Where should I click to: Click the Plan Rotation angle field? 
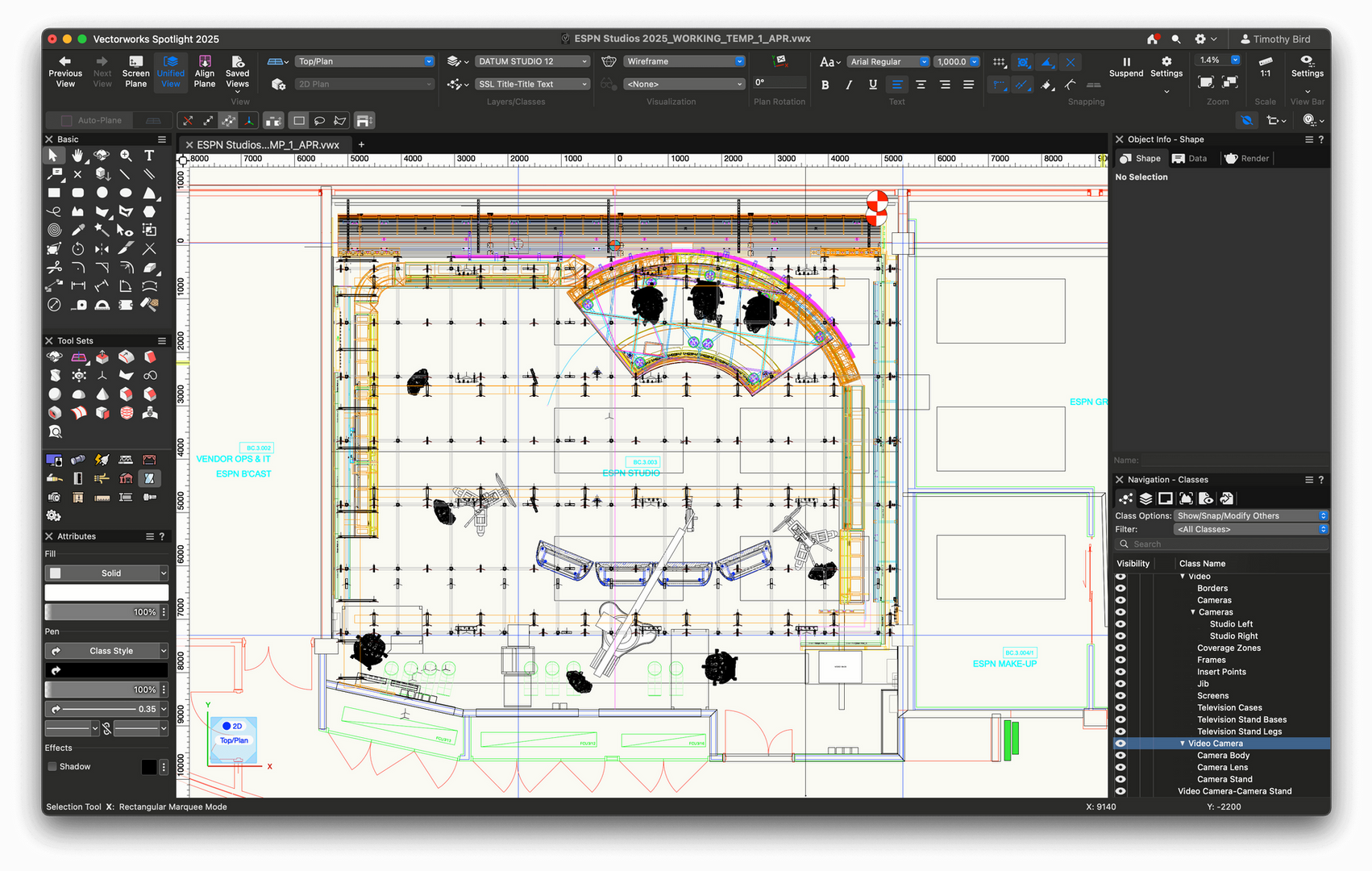tap(779, 82)
